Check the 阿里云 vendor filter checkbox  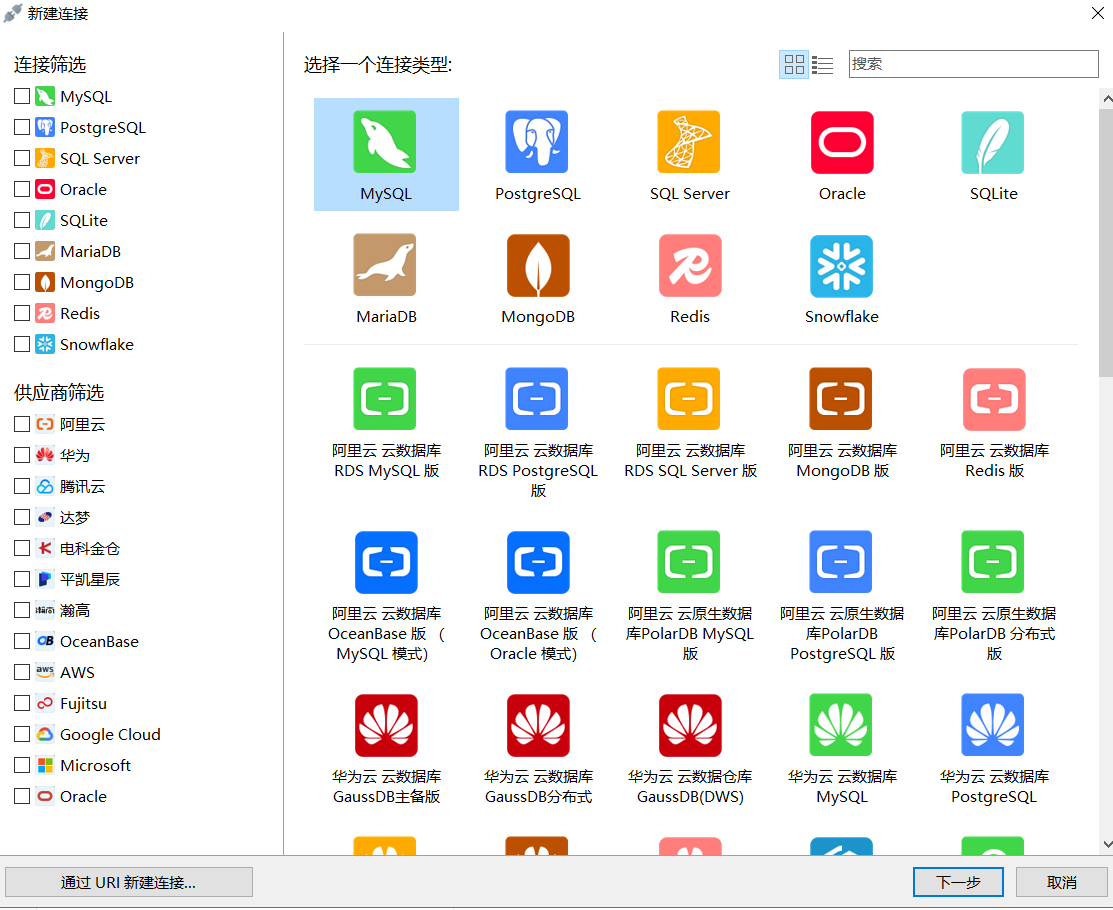(22, 425)
